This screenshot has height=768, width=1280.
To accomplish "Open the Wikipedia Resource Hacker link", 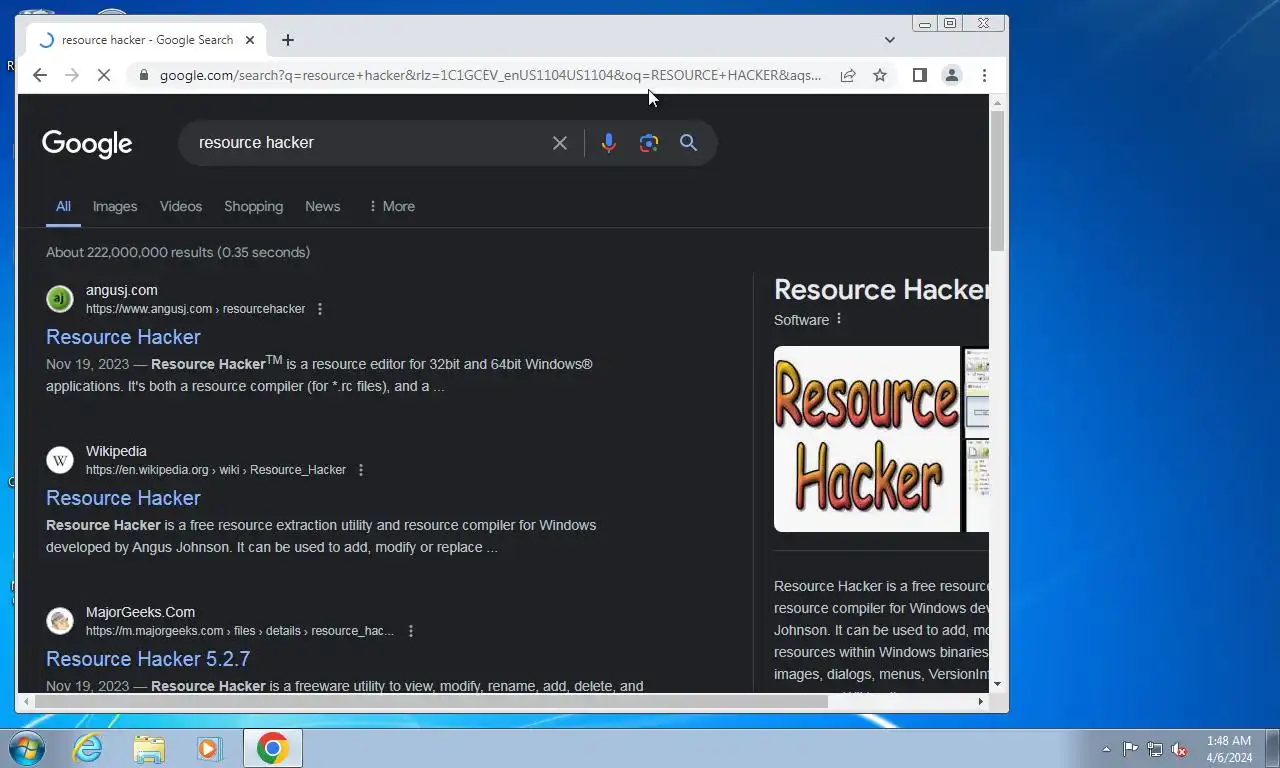I will tap(123, 498).
